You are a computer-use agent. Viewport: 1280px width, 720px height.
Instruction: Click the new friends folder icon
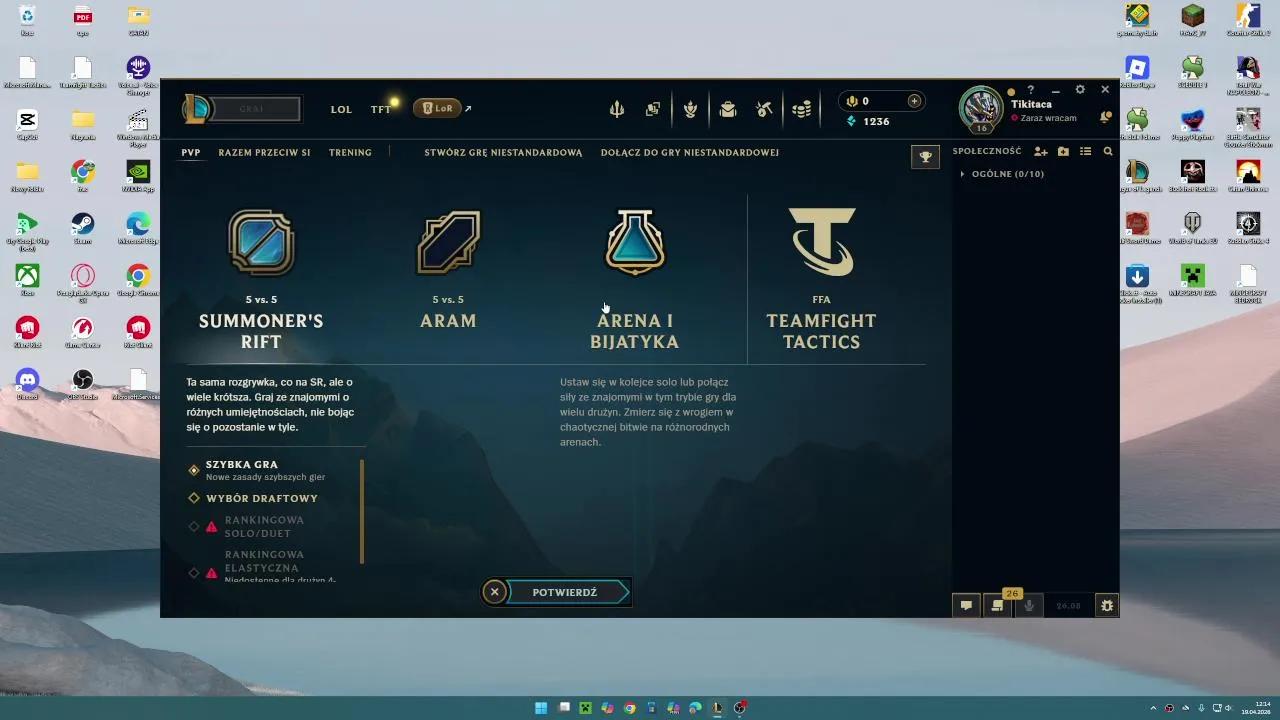[1063, 152]
